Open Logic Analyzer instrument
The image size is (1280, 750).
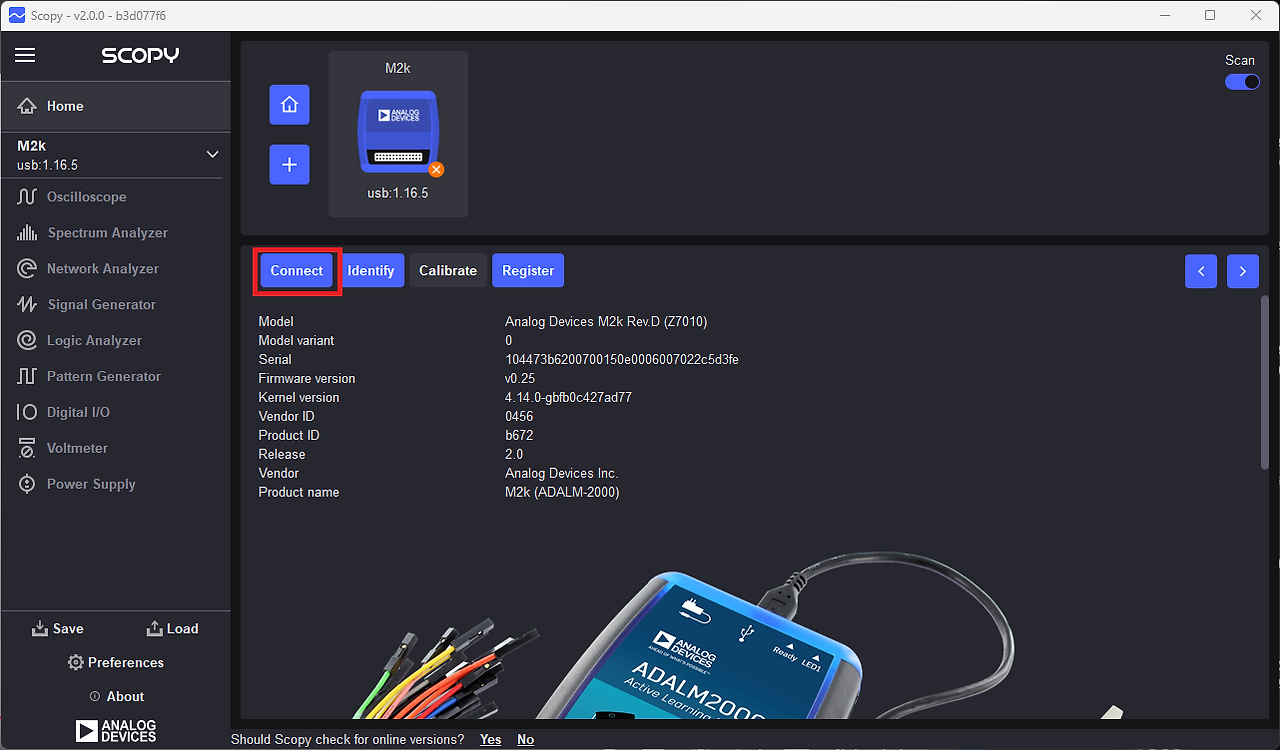pos(116,341)
